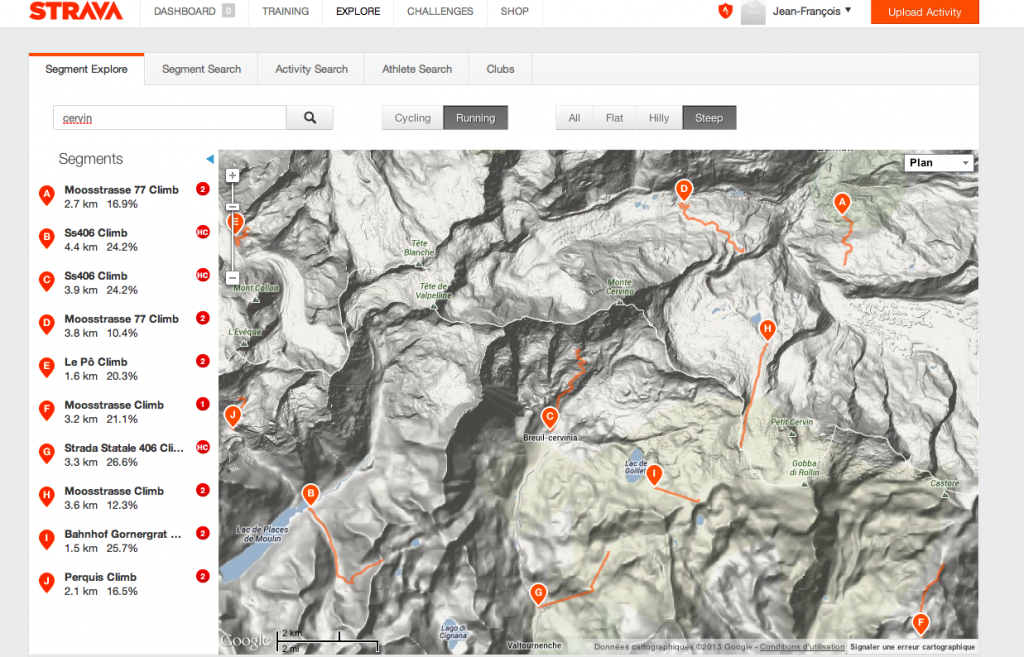The height and width of the screenshot is (657, 1024).
Task: Select list pin I for Bahnhof Gornergrat
Action: (46, 540)
